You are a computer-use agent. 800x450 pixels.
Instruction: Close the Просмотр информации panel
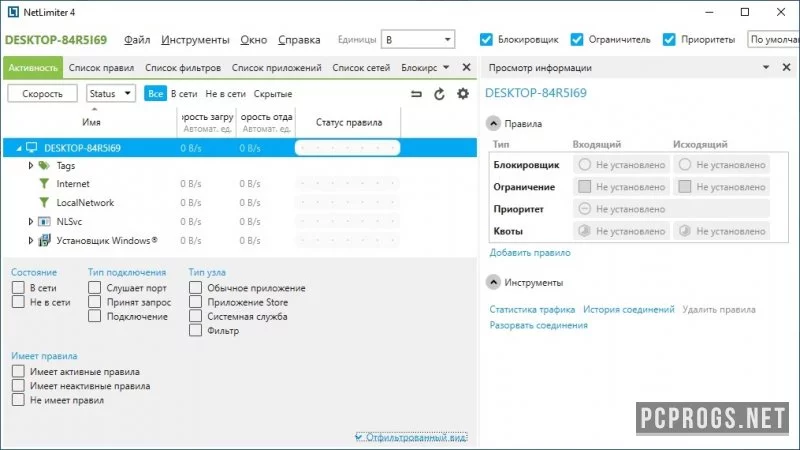pos(786,67)
